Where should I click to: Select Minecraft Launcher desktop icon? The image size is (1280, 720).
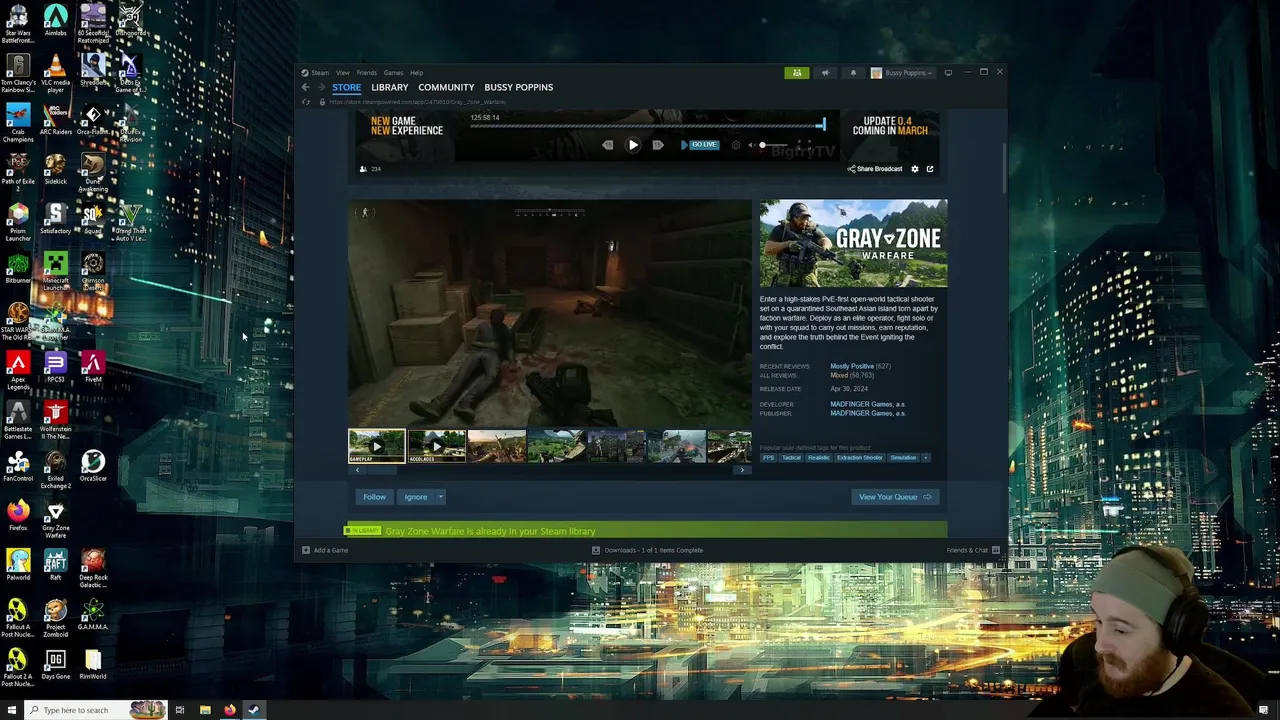55,271
